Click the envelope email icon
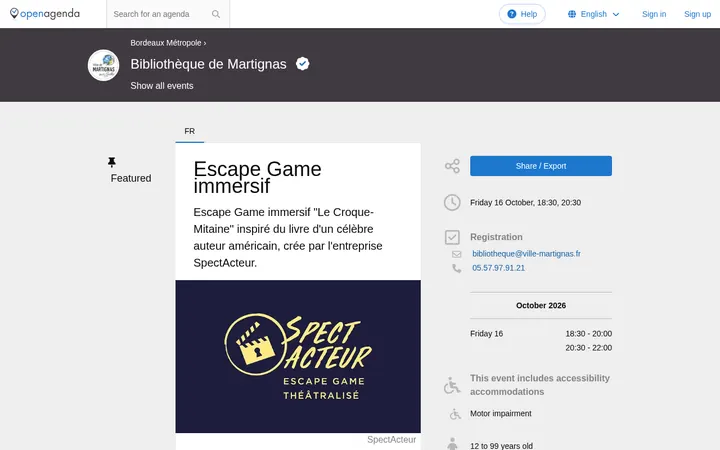This screenshot has height=450, width=720. 456,254
